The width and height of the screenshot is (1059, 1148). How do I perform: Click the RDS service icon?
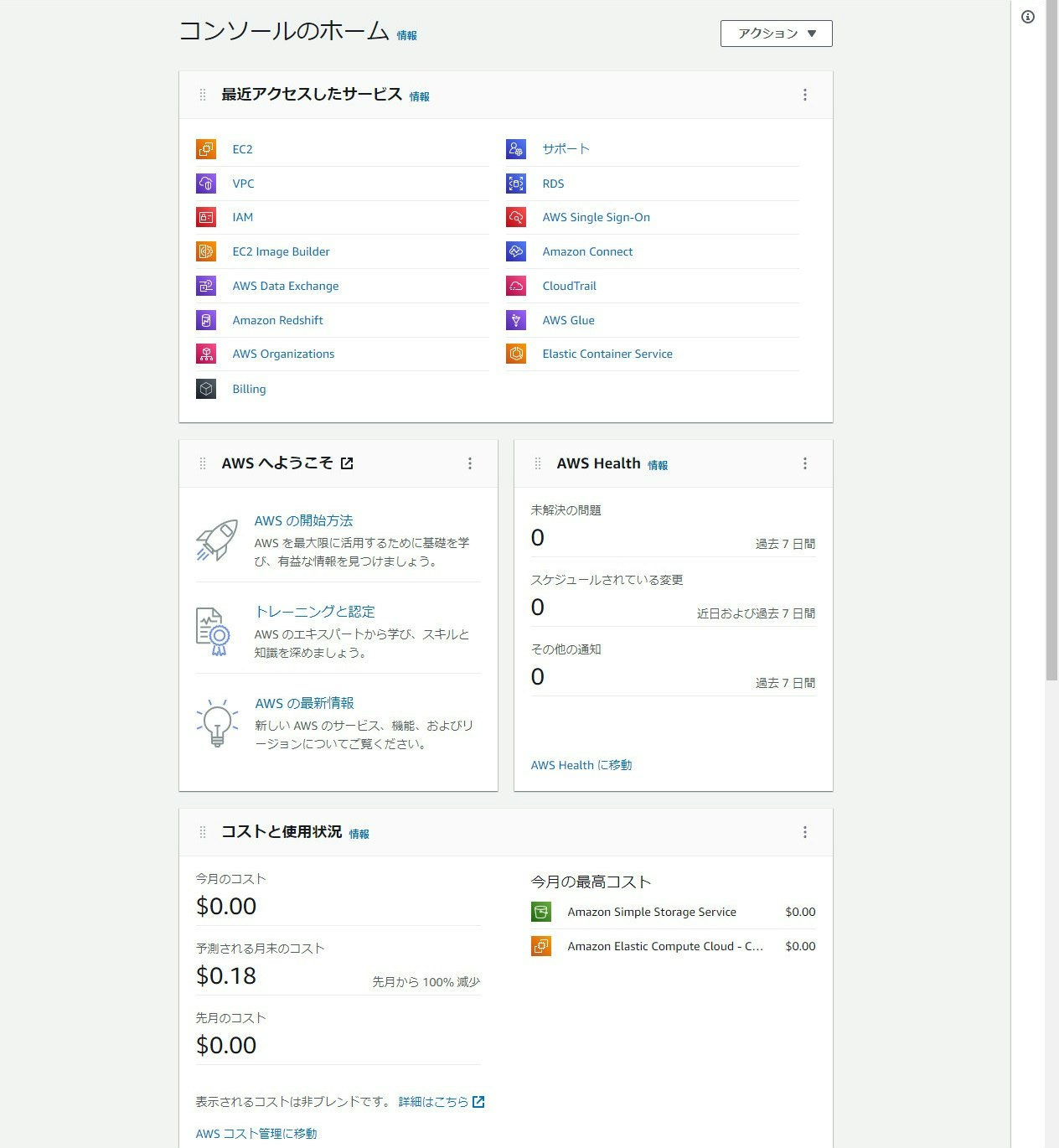click(x=516, y=184)
